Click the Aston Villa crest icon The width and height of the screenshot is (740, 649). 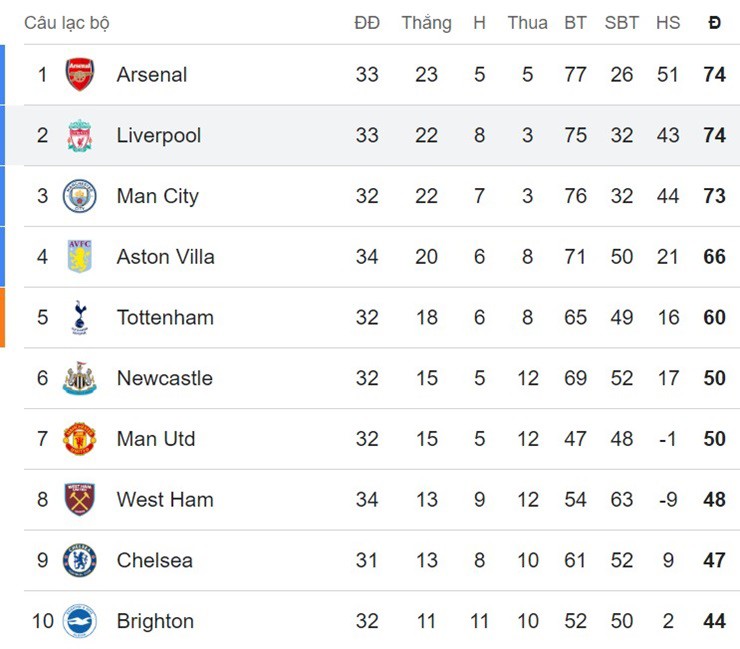pos(80,257)
